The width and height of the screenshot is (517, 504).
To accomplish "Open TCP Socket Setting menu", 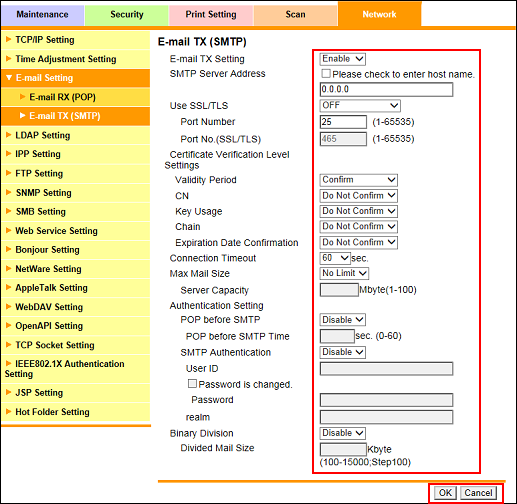I will coord(76,345).
